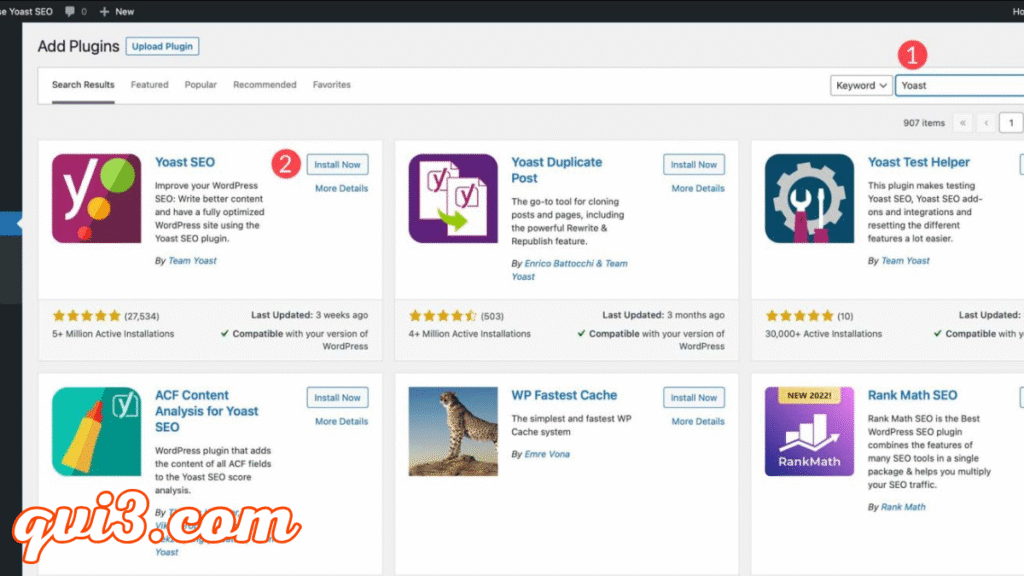The width and height of the screenshot is (1024, 576).
Task: Click the Yoast Test Helper star rating
Action: [x=799, y=316]
